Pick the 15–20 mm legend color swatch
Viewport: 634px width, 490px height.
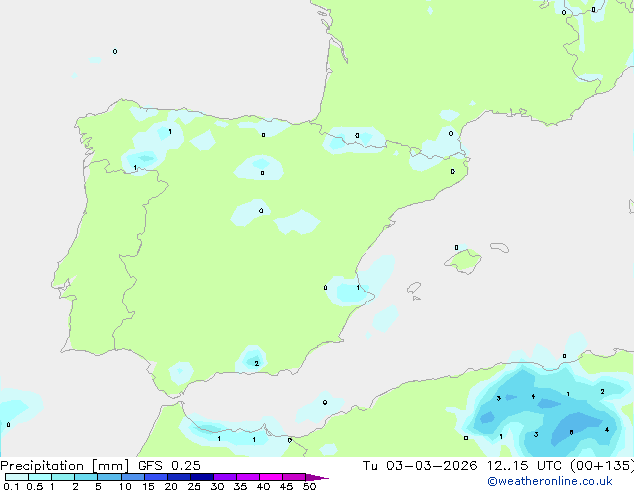pos(155,477)
